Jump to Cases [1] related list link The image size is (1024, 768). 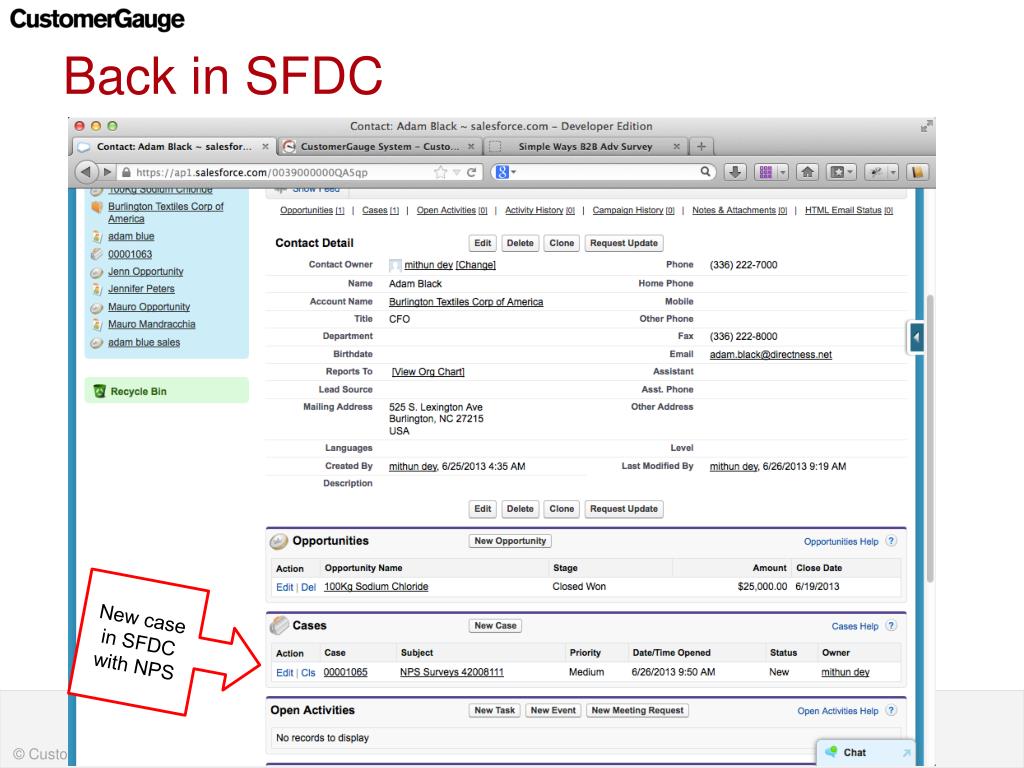point(380,210)
